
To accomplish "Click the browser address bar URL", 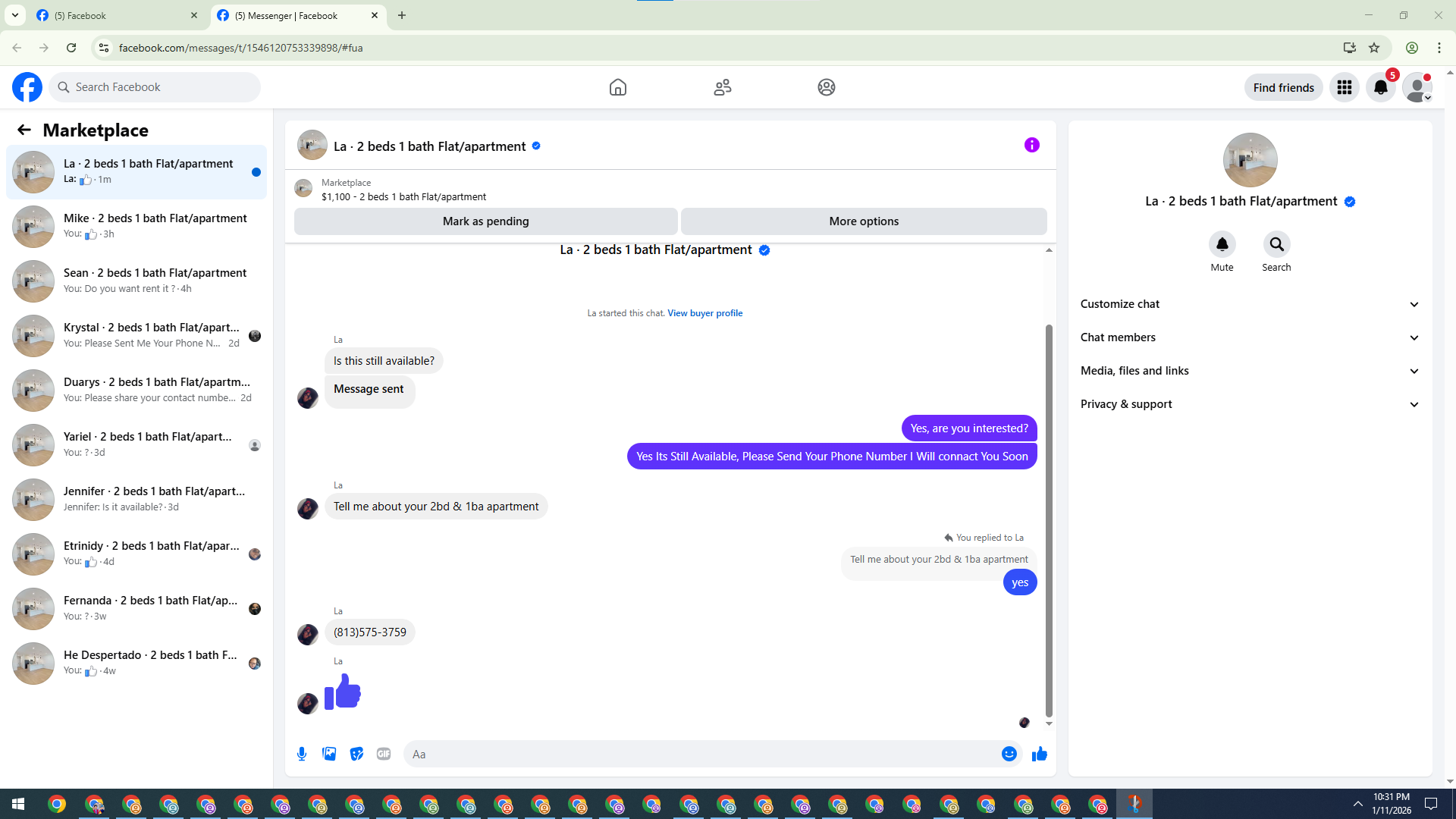I will click(240, 48).
